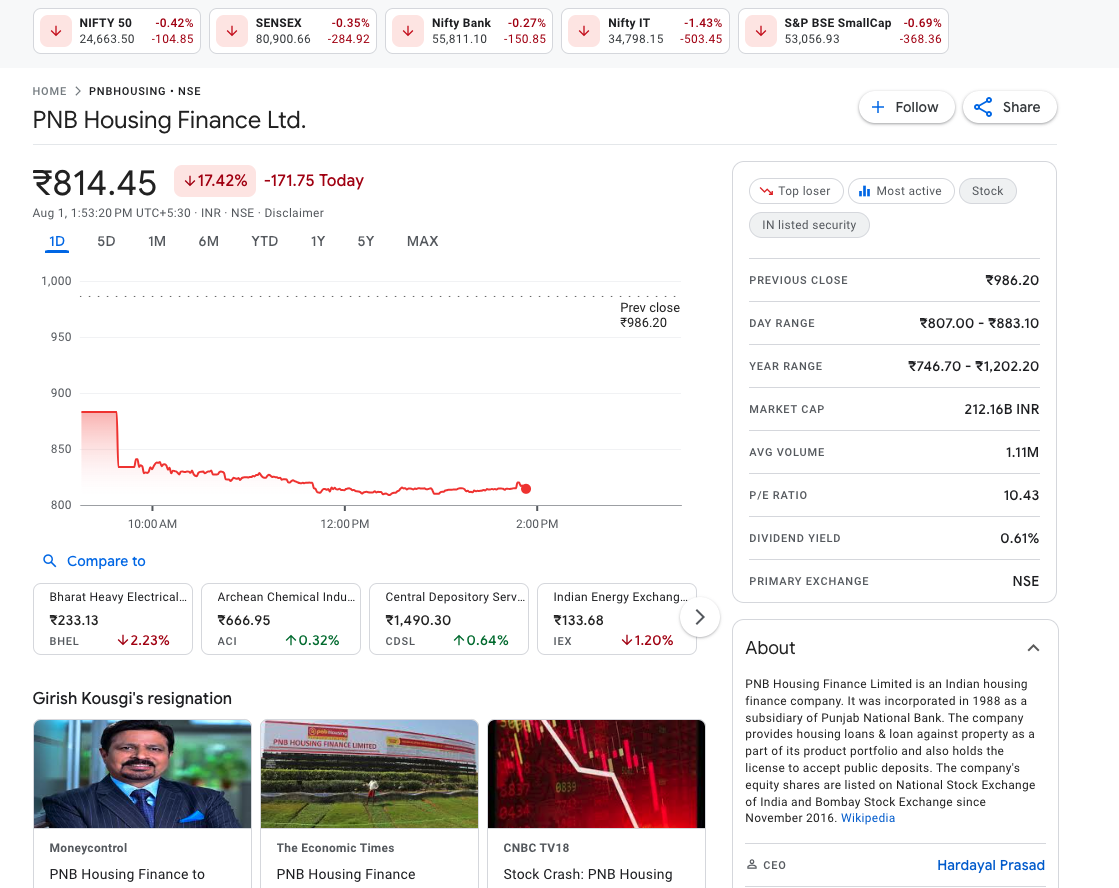Click the Nifty Bank down-arrow icon
The image size is (1119, 888).
pyautogui.click(x=408, y=31)
